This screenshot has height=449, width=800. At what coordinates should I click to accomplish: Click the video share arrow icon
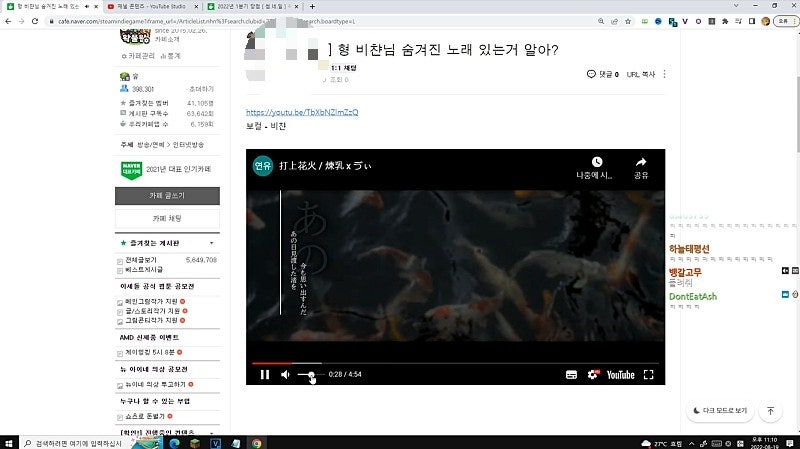[x=641, y=162]
